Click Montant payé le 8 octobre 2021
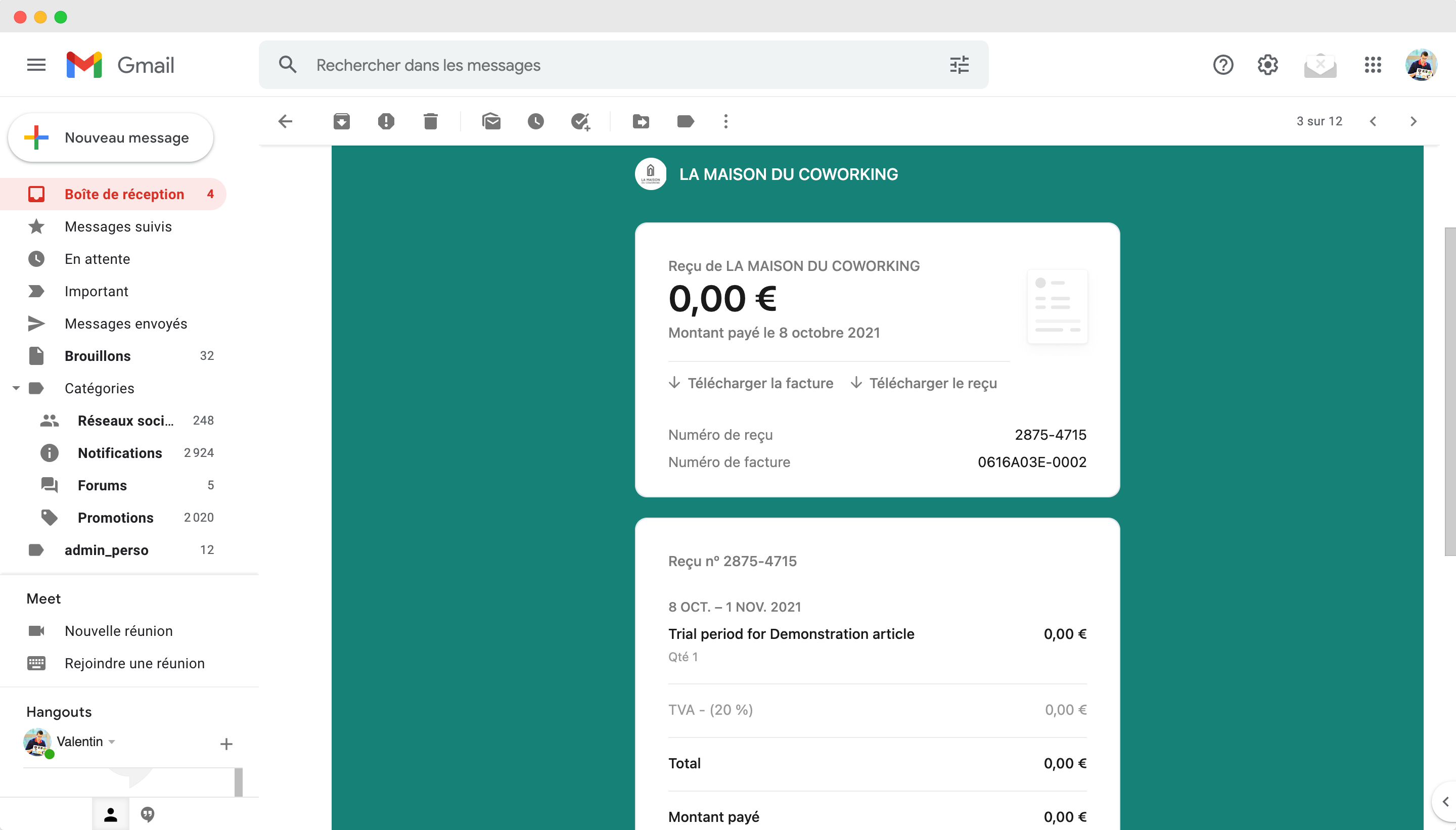1456x830 pixels. pos(774,333)
